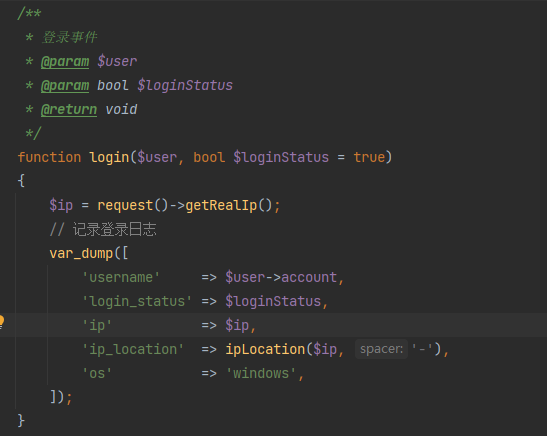Click the 'ip_location' array key
The height and width of the screenshot is (436, 547).
(133, 349)
